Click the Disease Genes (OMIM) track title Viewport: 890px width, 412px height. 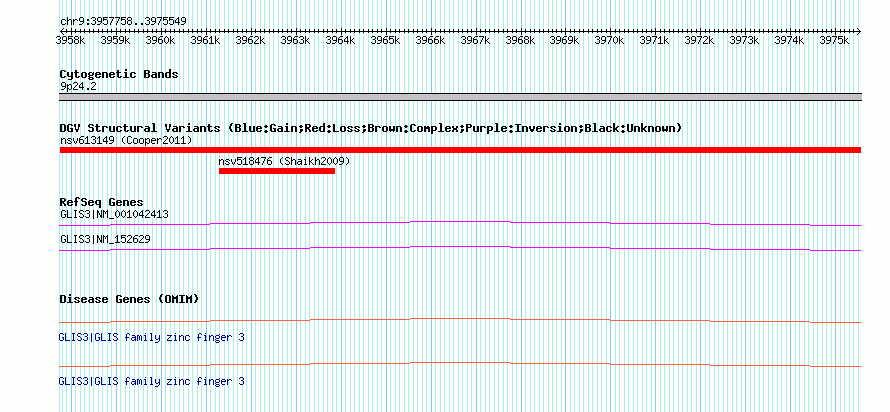129,299
